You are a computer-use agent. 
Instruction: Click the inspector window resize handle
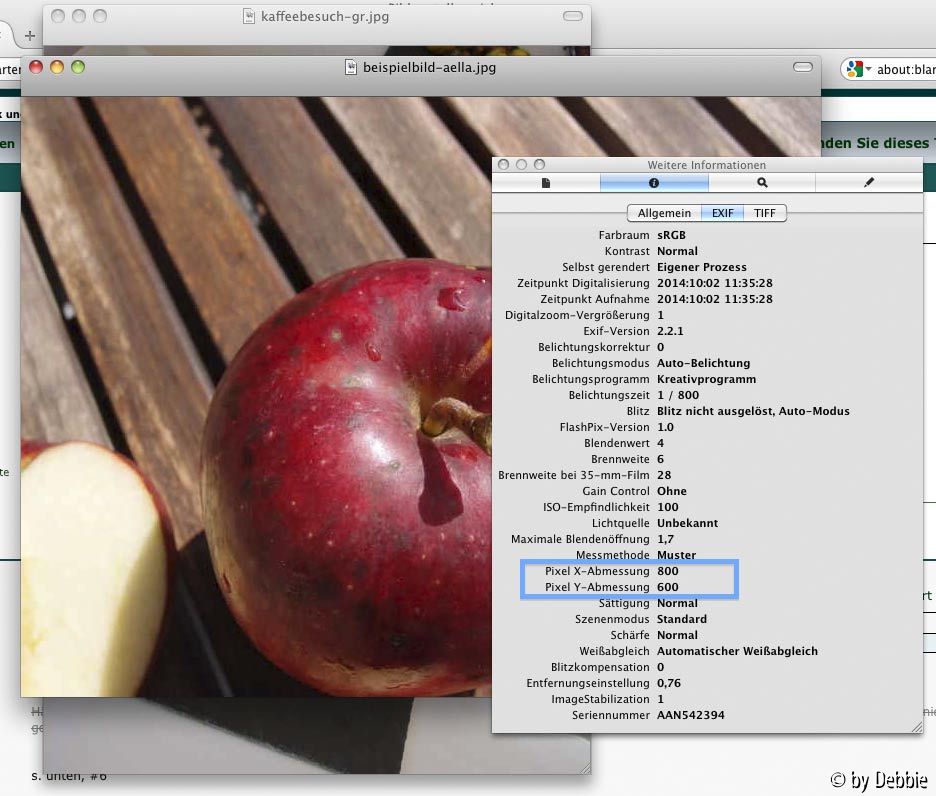(x=916, y=727)
